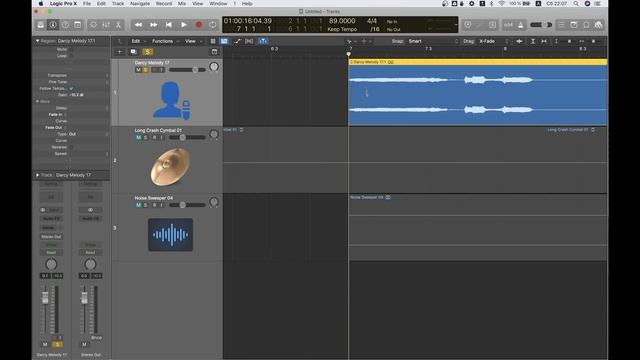Open List Editors button
640x360 pixels.
pos(562,25)
